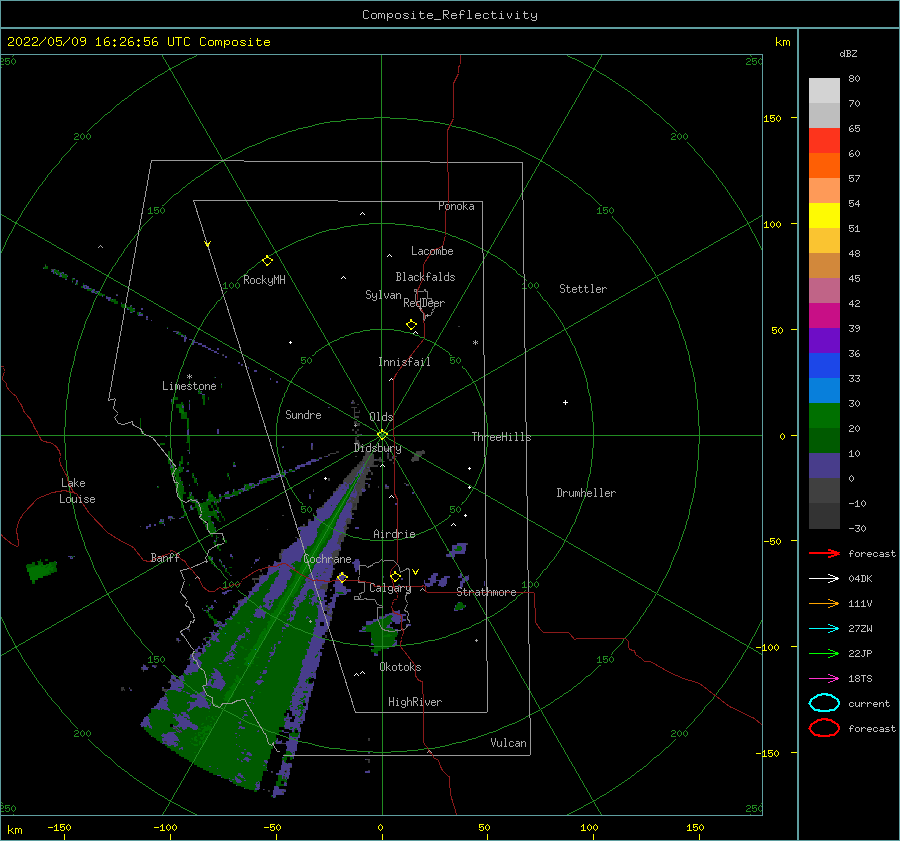Select the orange 60-57 dBZ swatch
The image size is (900, 841).
click(x=824, y=166)
